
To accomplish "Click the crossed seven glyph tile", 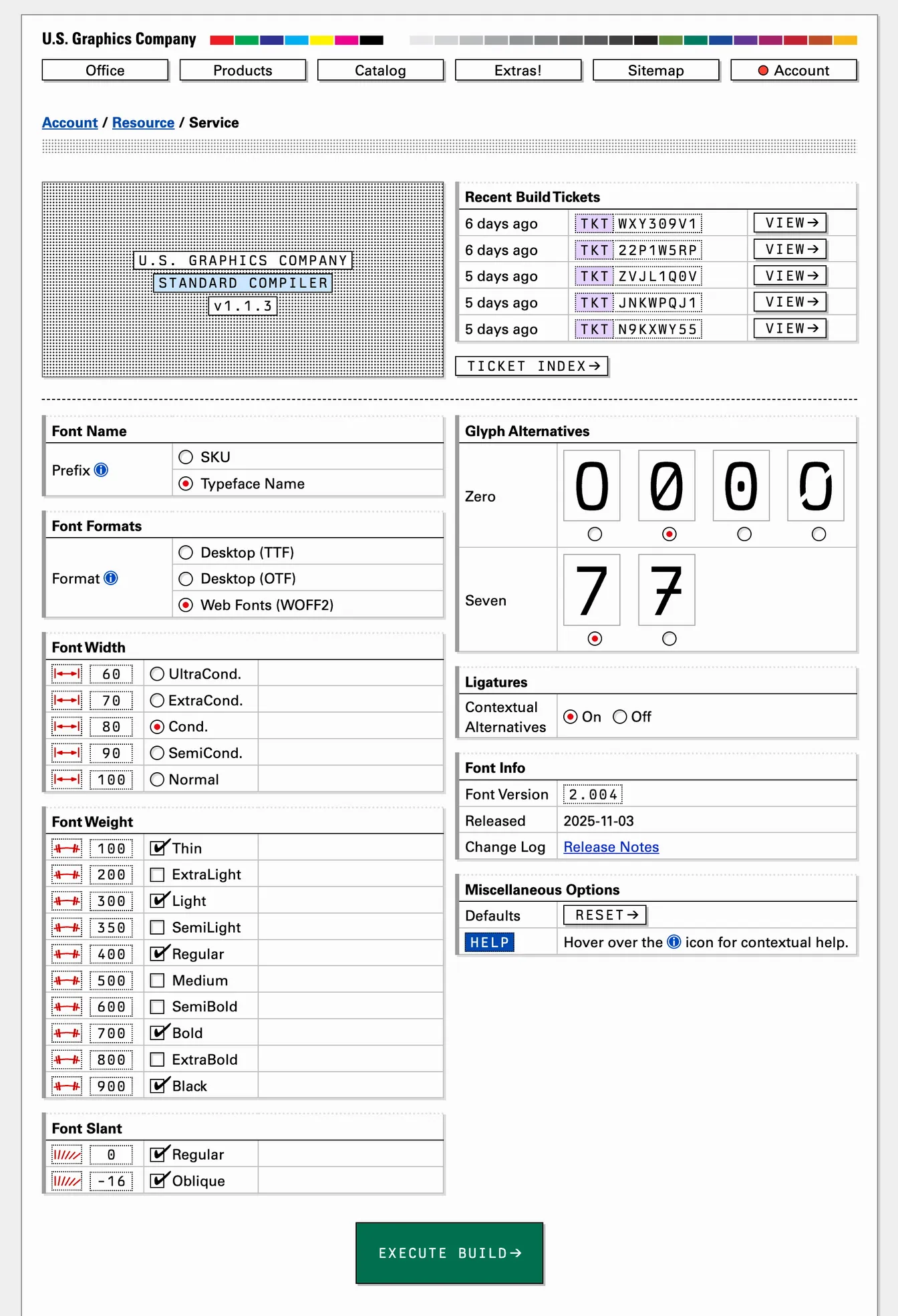I will click(667, 590).
